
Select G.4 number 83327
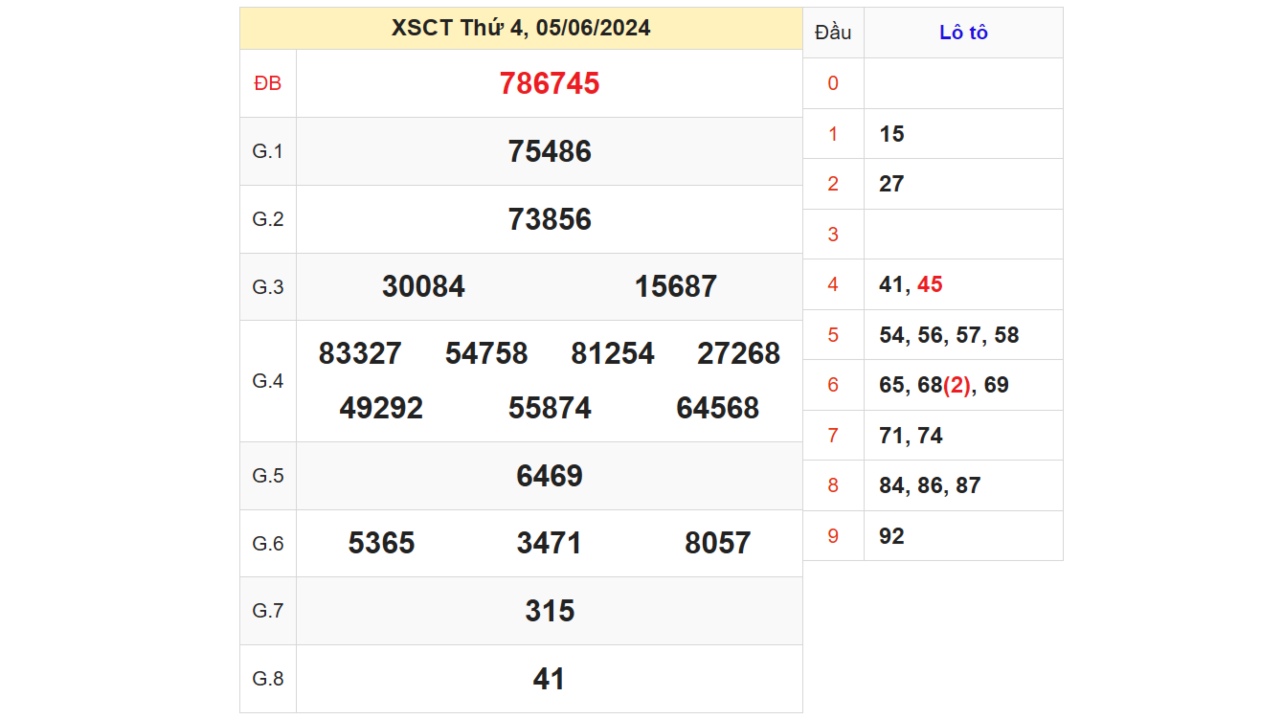pyautogui.click(x=360, y=354)
